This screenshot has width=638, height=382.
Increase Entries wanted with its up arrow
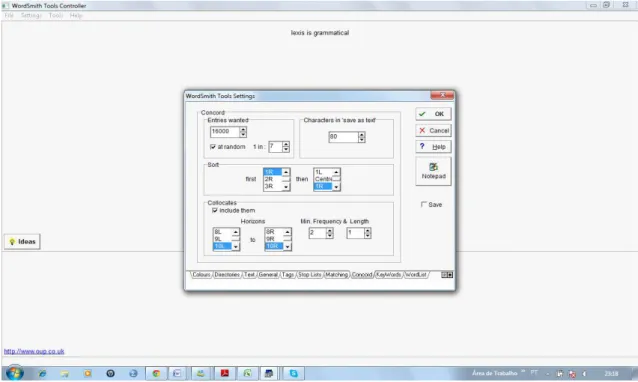coord(243,129)
